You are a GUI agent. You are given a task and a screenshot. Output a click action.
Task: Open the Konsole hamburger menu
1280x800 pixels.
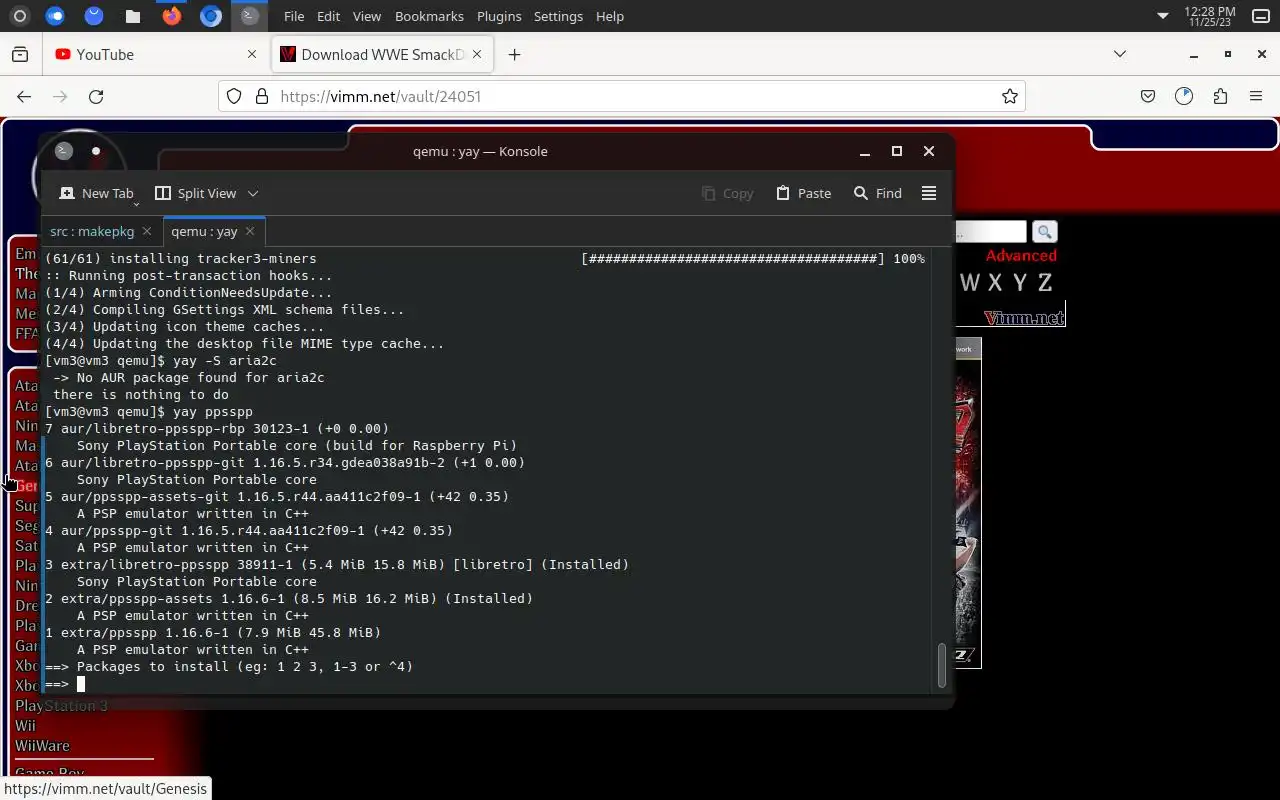[x=929, y=193]
